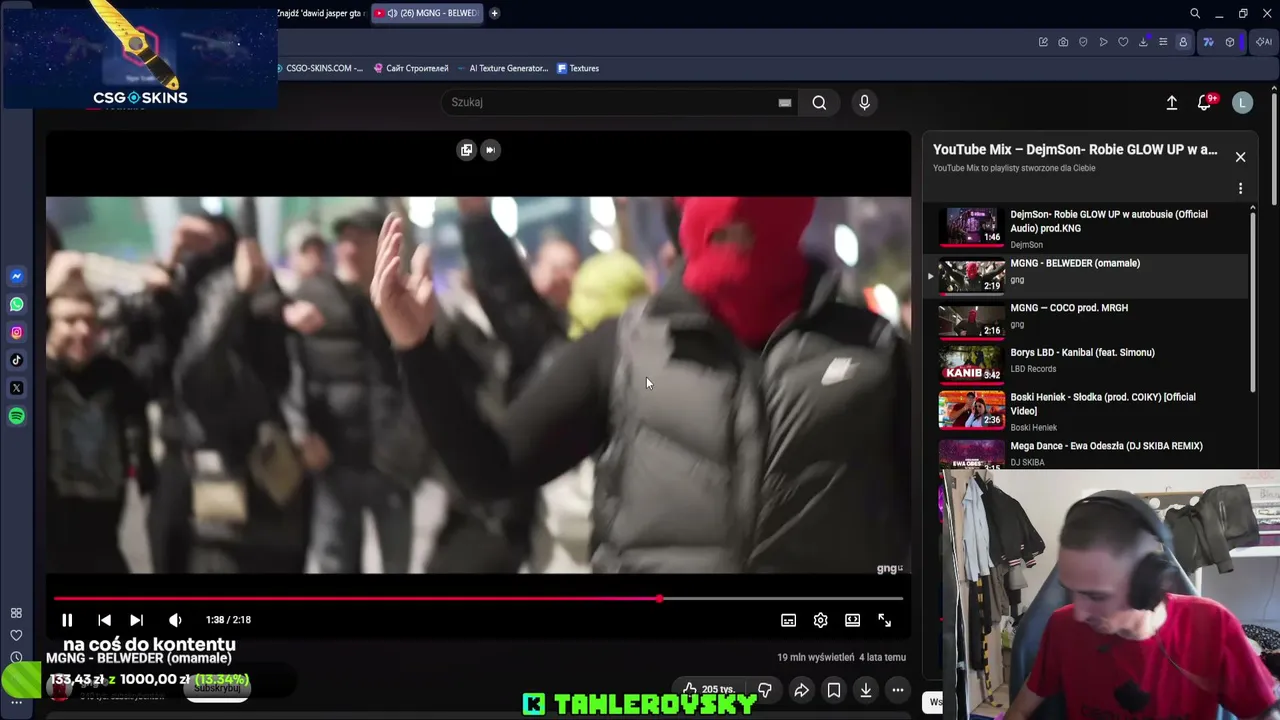Open the on-screen keyboard in search box

[x=785, y=102]
